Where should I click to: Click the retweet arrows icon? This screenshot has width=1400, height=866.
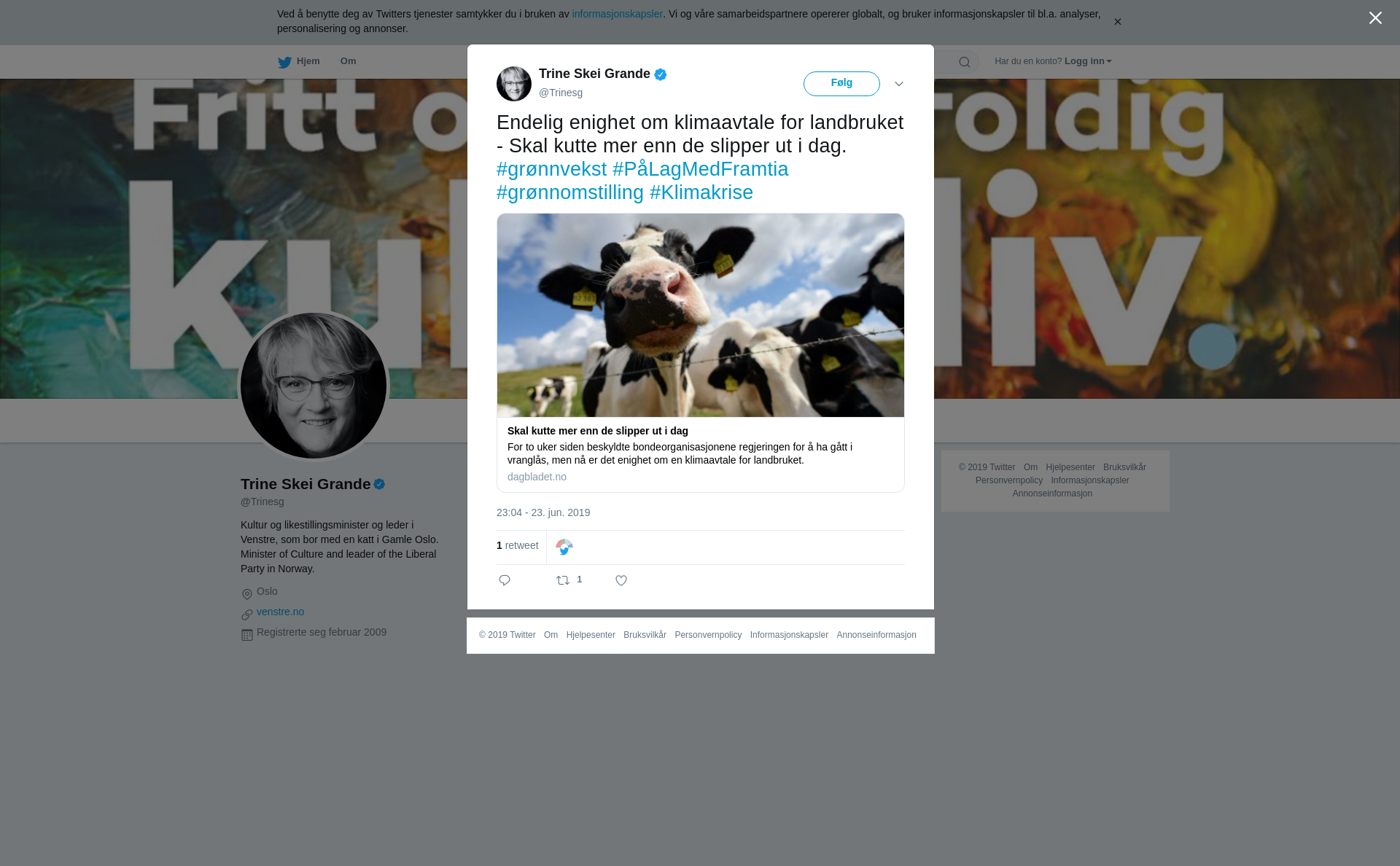click(x=563, y=580)
